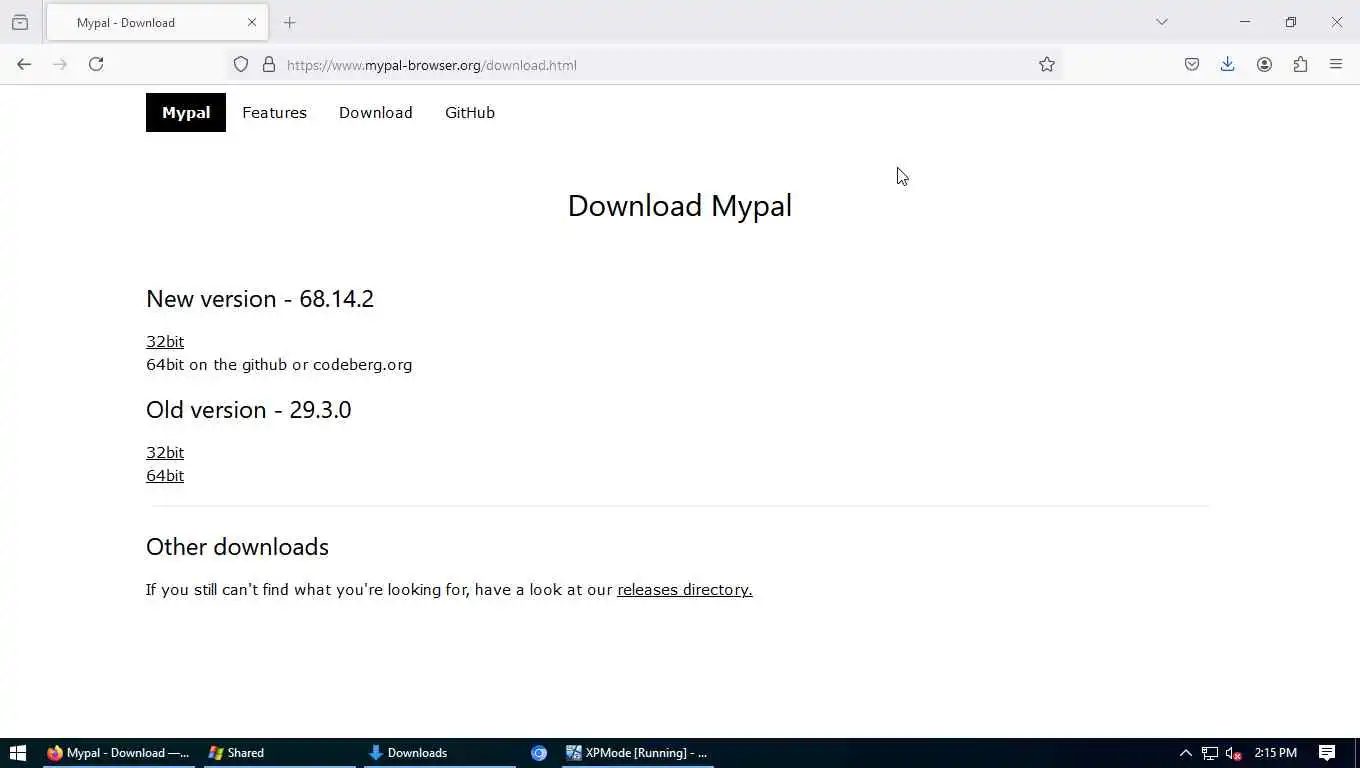Open Firefox account icon
1360x768 pixels.
pos(1265,65)
